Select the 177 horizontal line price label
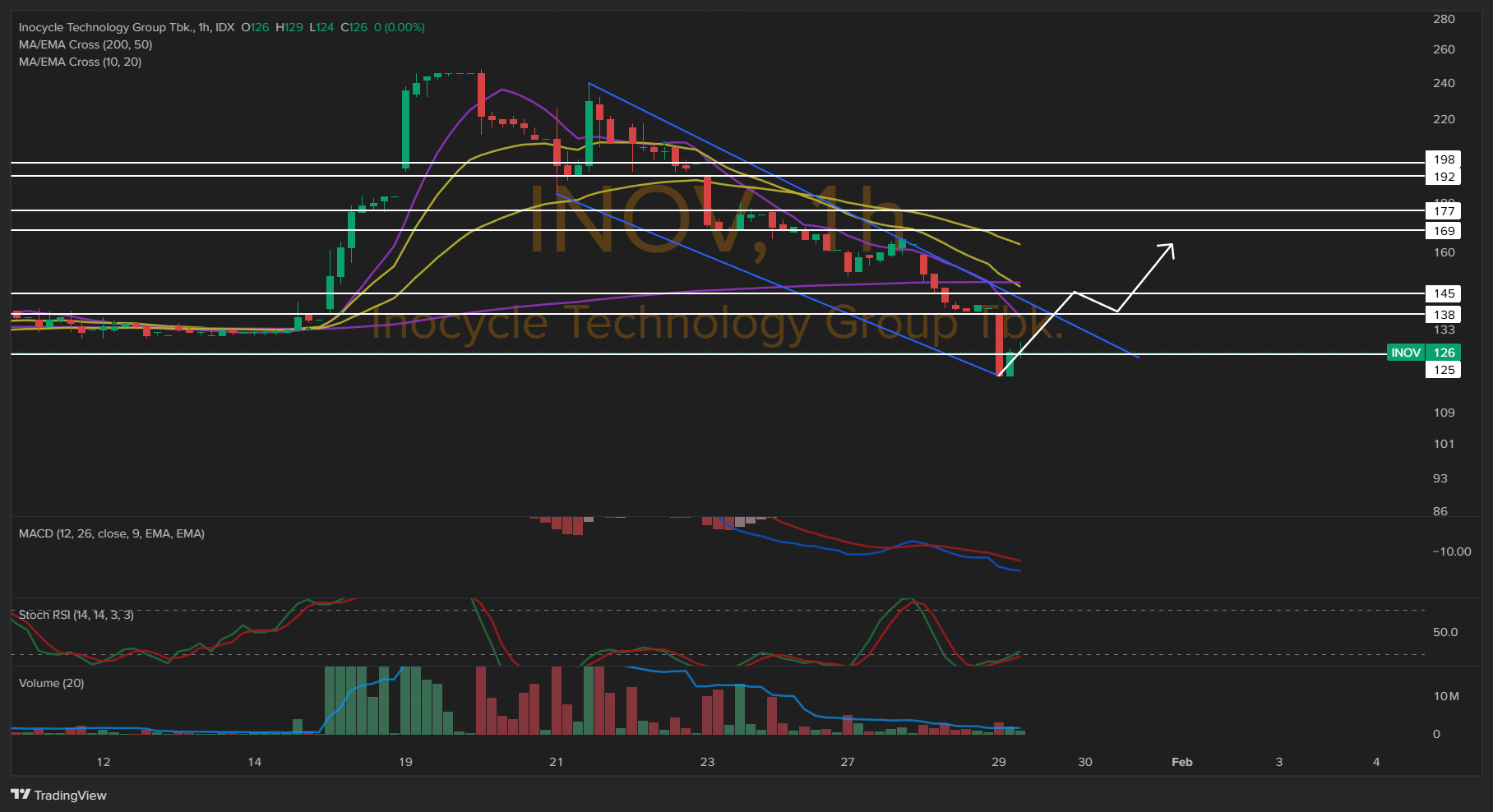Image resolution: width=1493 pixels, height=812 pixels. tap(1444, 211)
